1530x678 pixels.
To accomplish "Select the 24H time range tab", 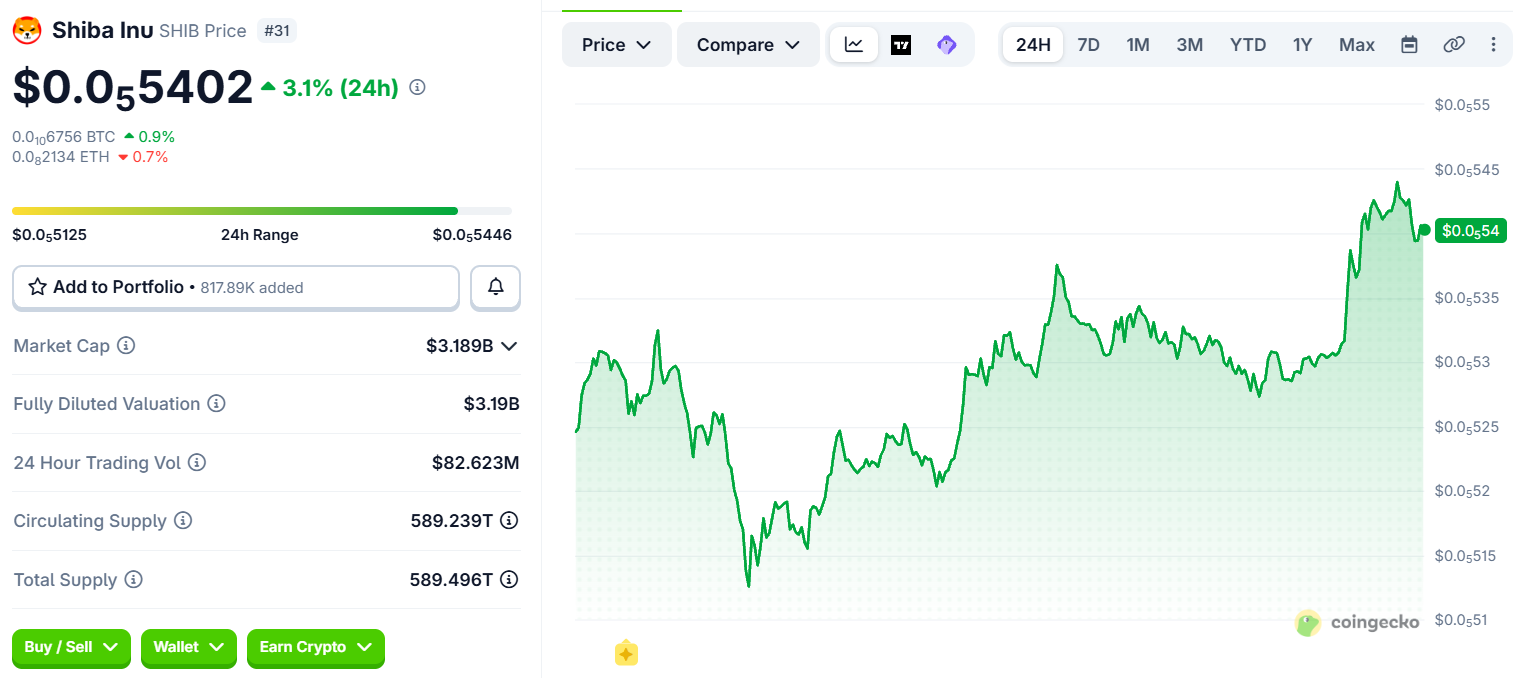I will point(1033,45).
